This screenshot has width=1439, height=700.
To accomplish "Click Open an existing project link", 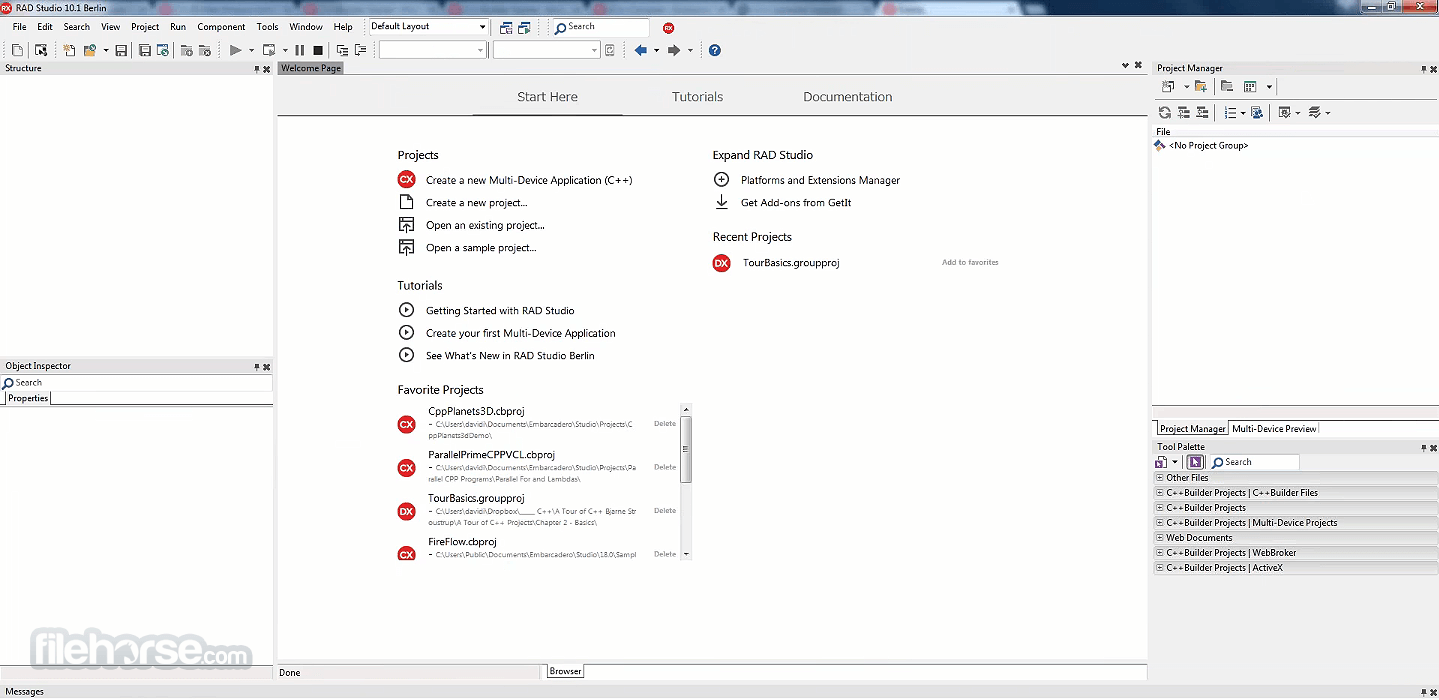I will coord(485,225).
